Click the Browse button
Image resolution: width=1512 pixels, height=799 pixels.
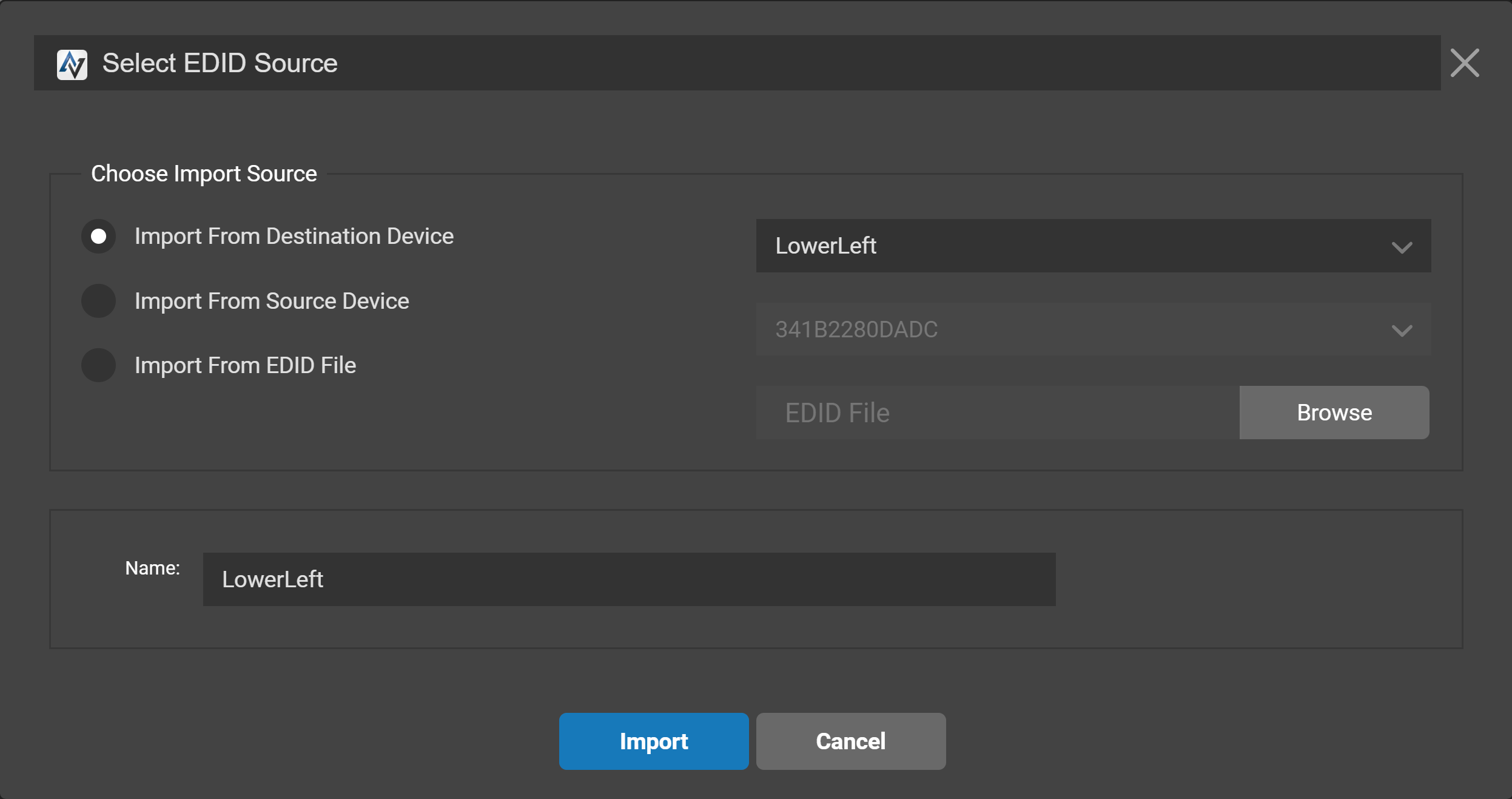point(1334,413)
